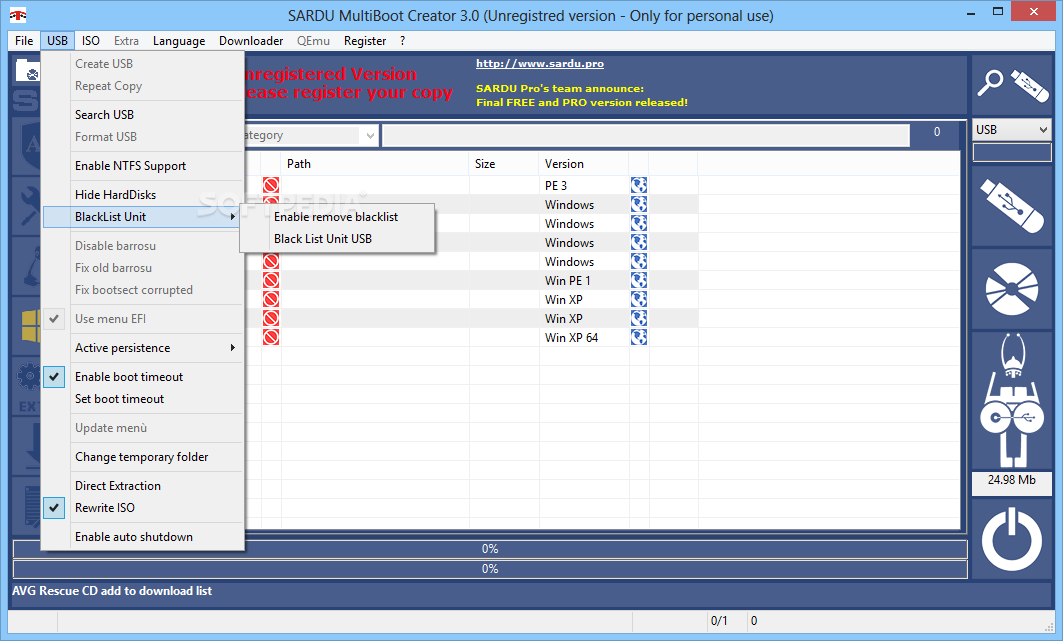Click the Version column header

point(584,164)
